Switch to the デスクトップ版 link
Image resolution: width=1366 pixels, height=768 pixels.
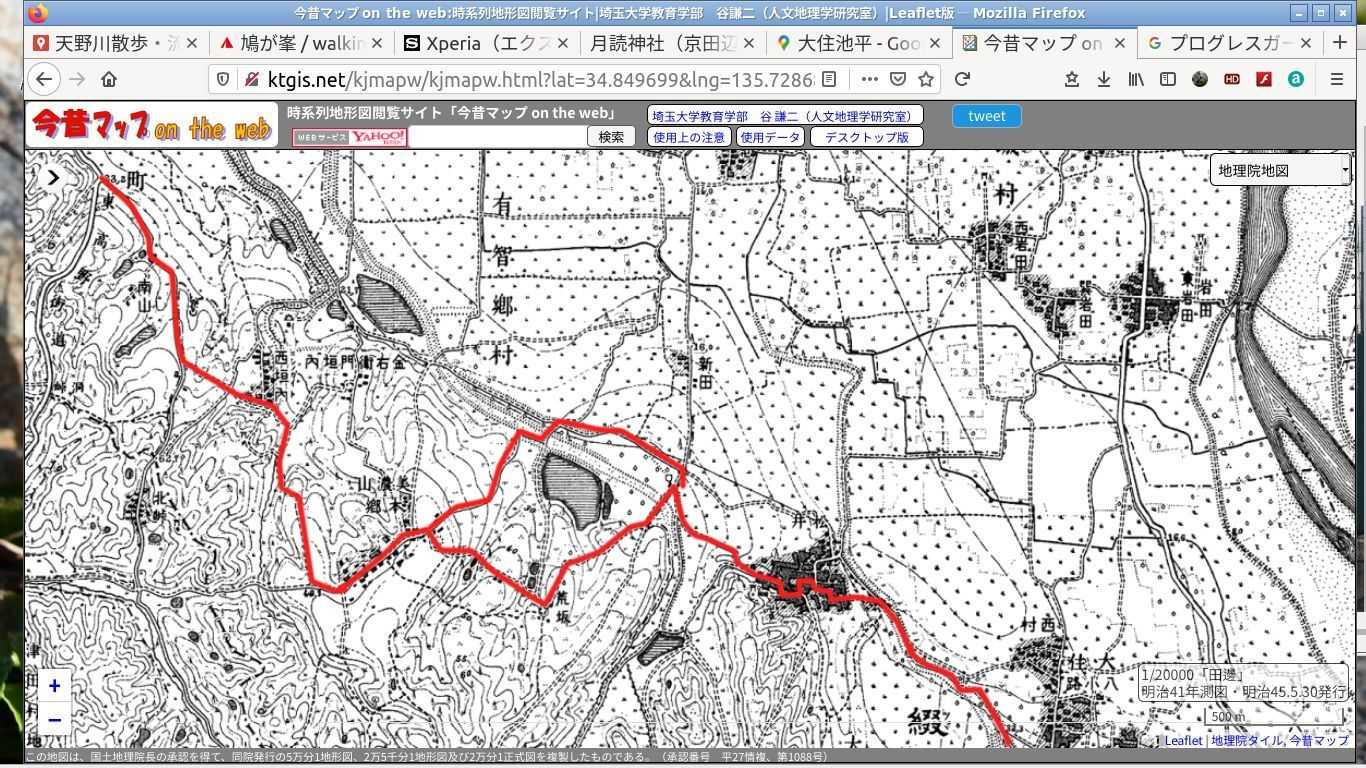pyautogui.click(x=866, y=137)
